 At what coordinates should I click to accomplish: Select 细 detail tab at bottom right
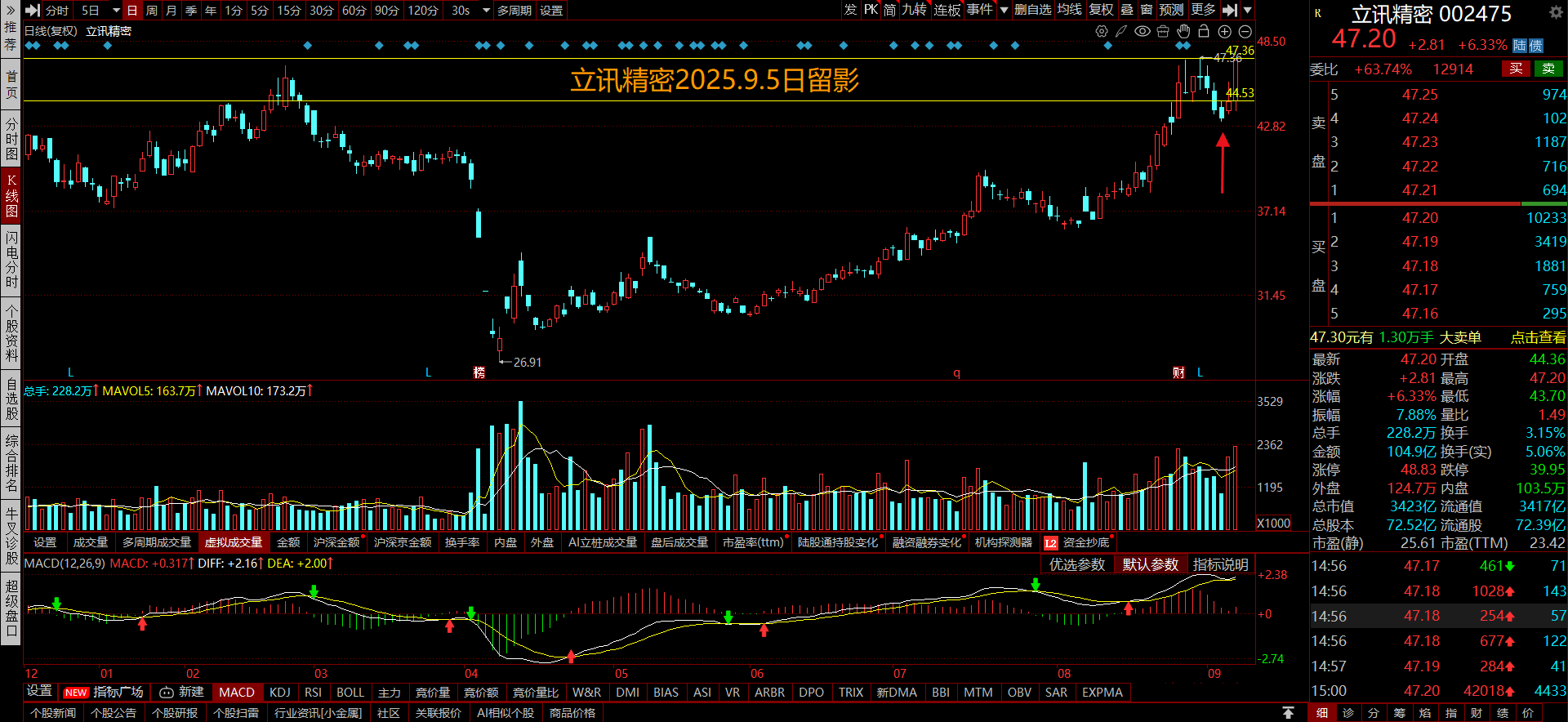pyautogui.click(x=1322, y=713)
